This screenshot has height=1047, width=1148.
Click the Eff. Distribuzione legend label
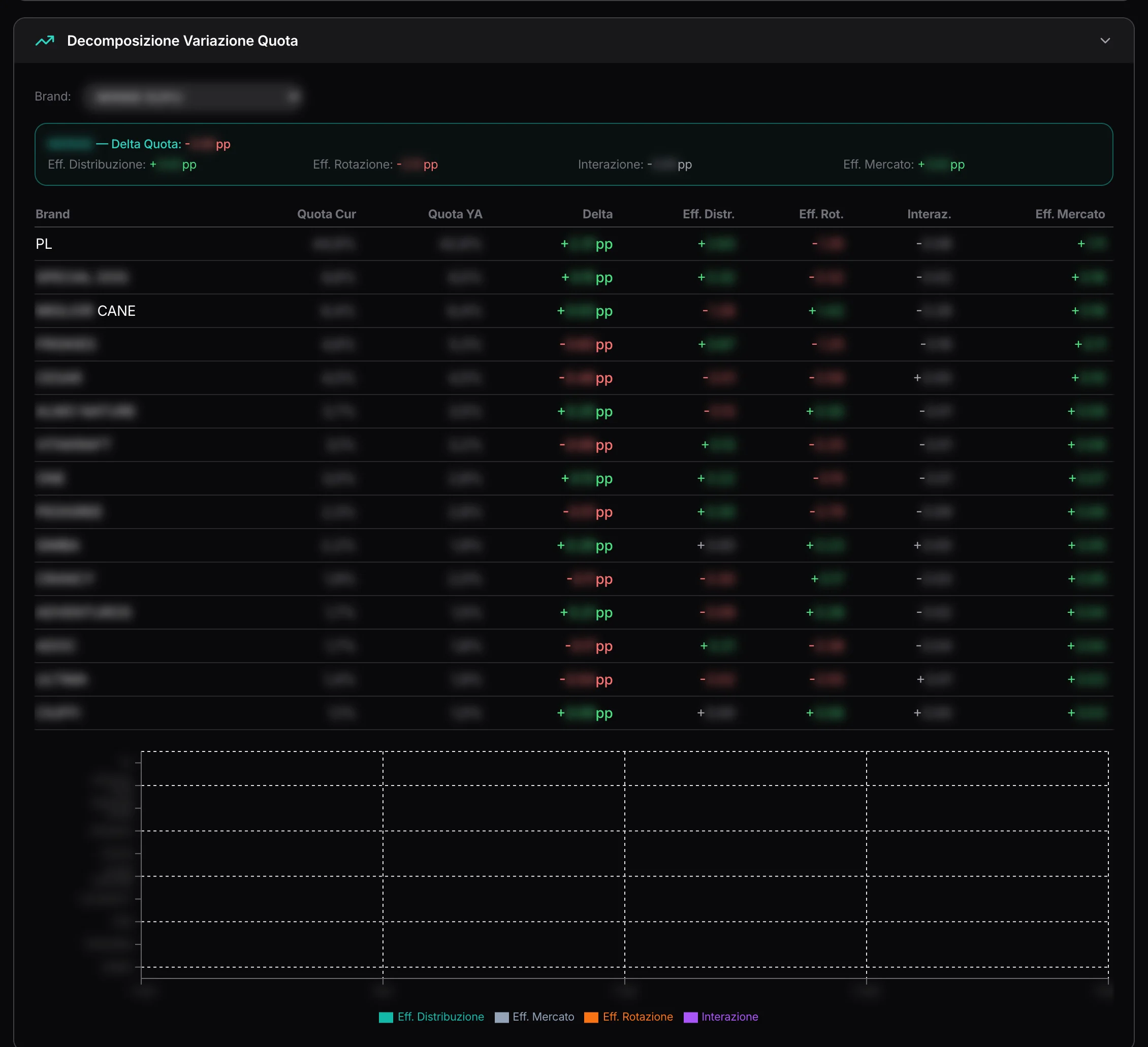(x=441, y=1017)
